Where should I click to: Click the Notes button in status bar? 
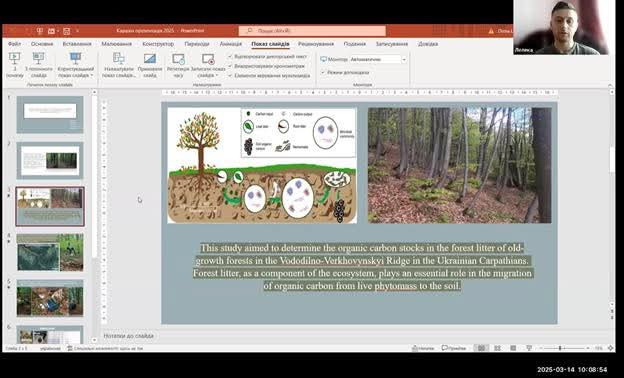click(x=423, y=348)
